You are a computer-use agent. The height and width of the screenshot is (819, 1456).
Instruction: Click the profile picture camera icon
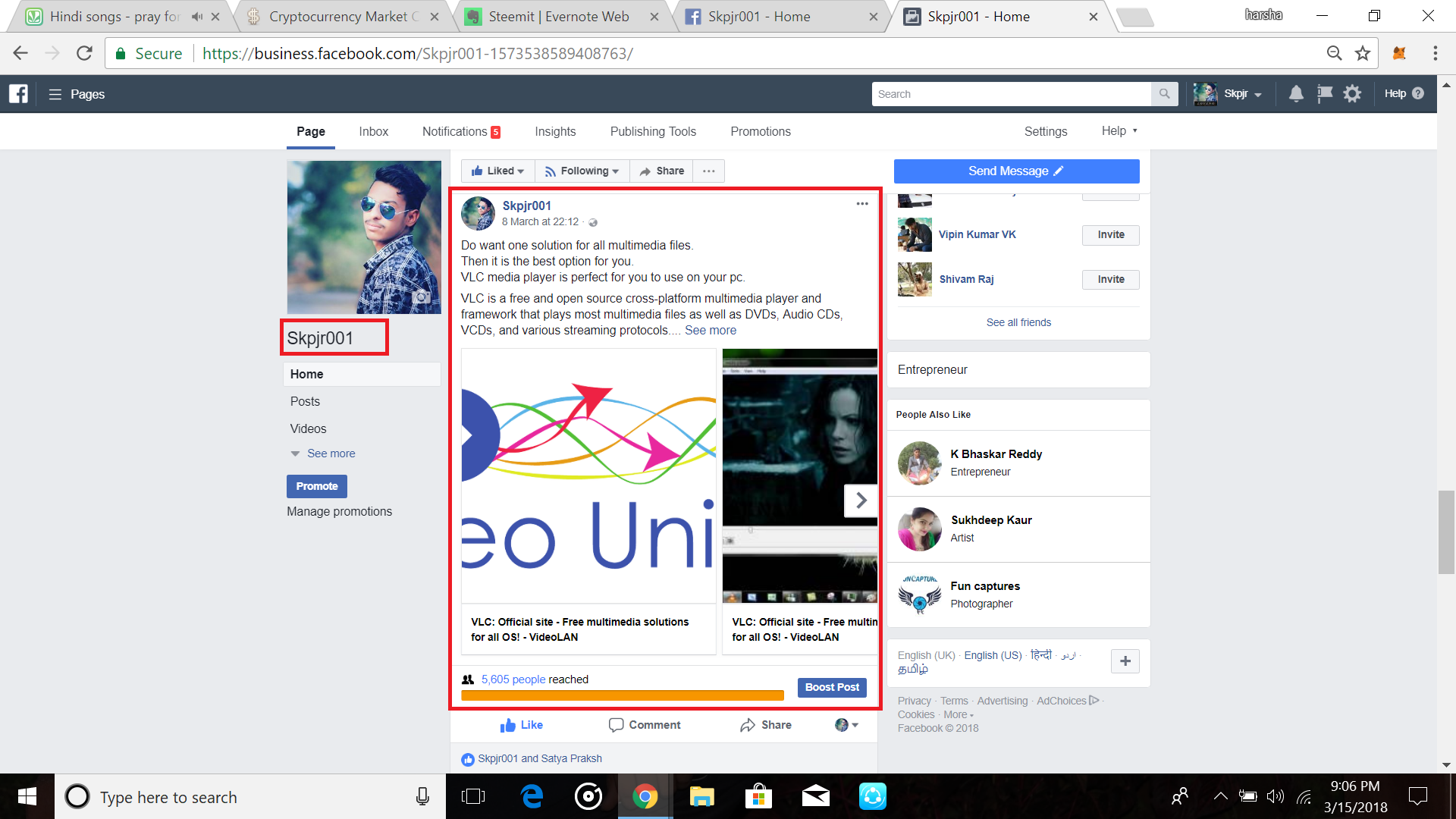(x=422, y=297)
